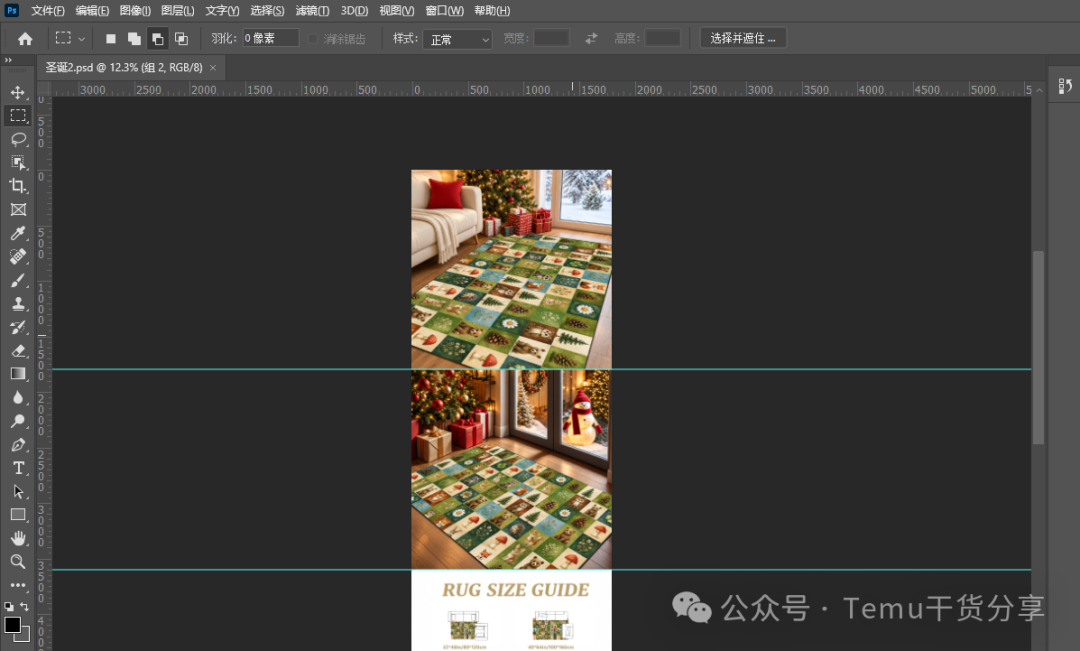
Task: Select the Blur tool
Action: tap(18, 397)
